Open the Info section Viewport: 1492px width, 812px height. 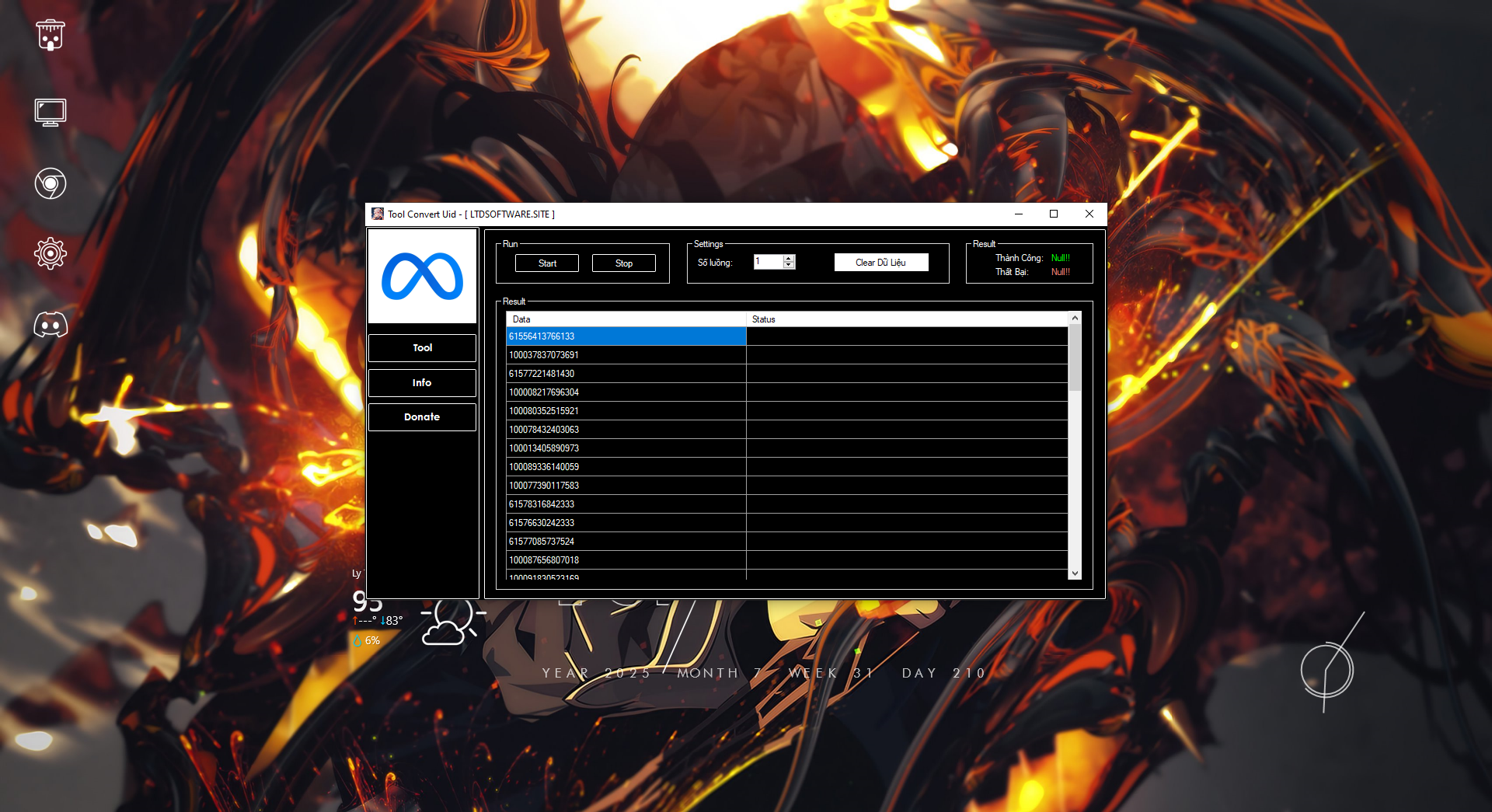pyautogui.click(x=422, y=383)
